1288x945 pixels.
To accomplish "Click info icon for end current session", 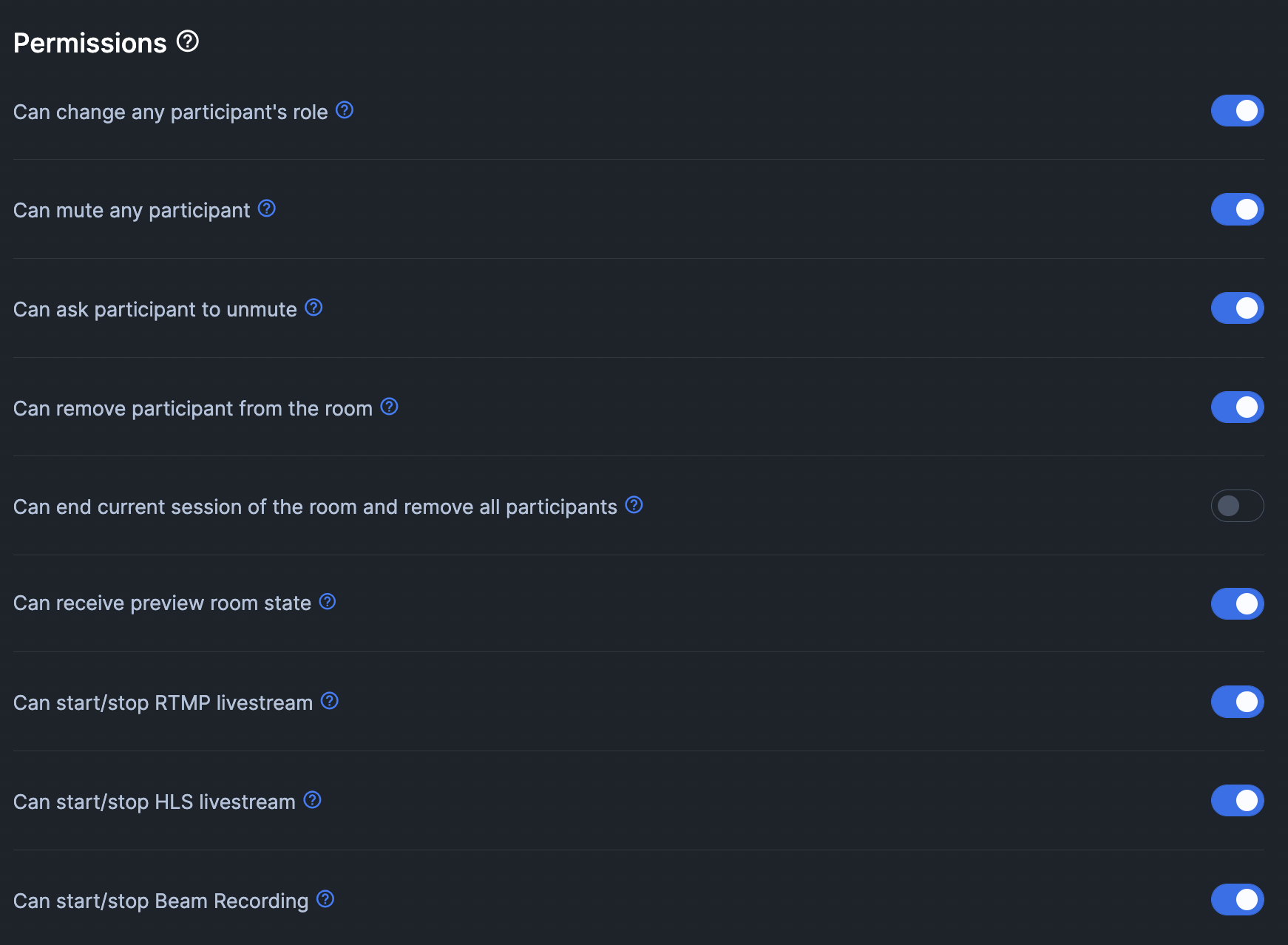I will tap(634, 505).
